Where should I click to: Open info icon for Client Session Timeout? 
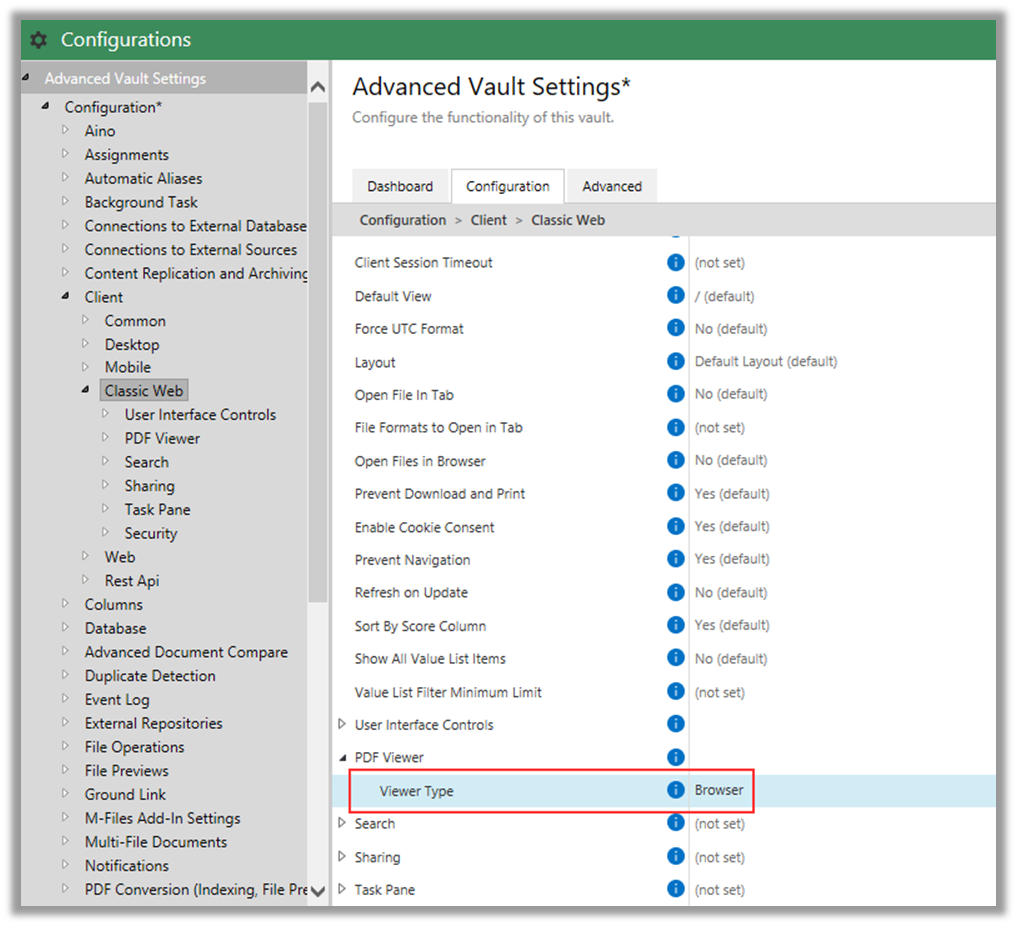(675, 263)
